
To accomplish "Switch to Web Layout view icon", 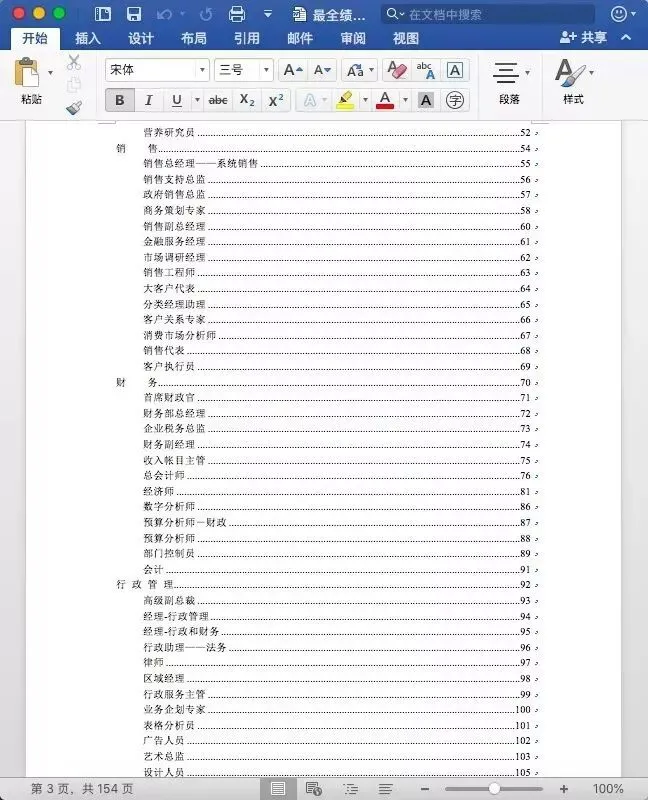I will click(x=313, y=789).
